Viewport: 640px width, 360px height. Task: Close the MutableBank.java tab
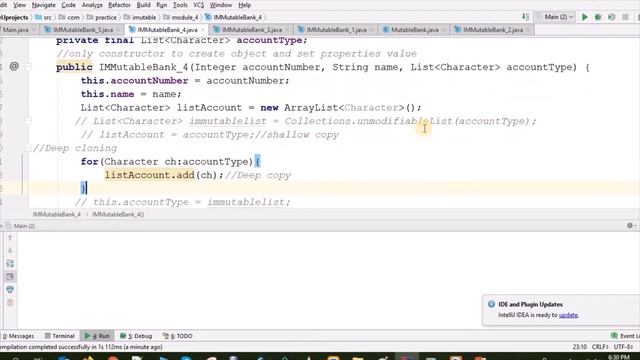444,30
